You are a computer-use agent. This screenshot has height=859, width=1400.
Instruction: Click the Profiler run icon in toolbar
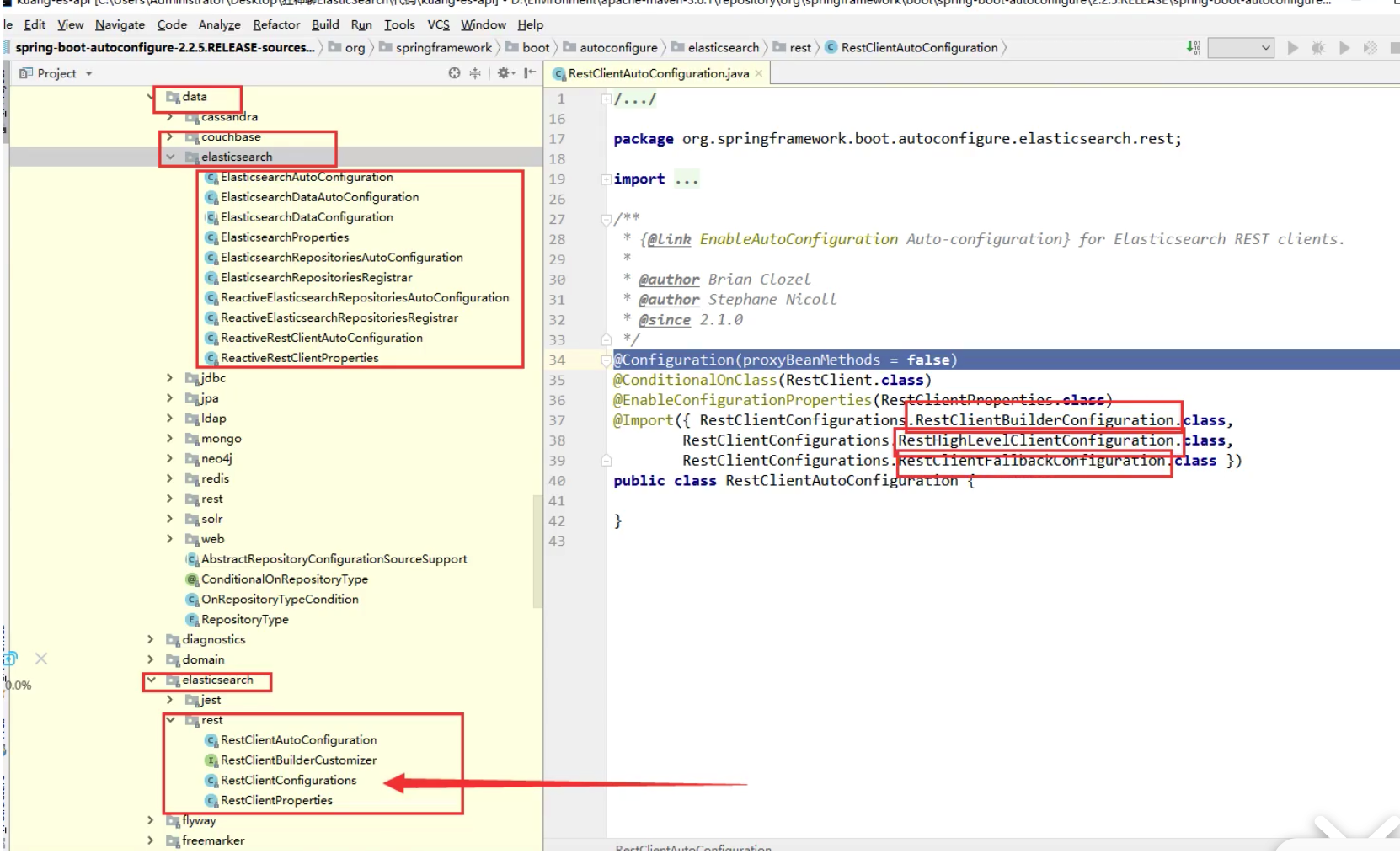1371,48
